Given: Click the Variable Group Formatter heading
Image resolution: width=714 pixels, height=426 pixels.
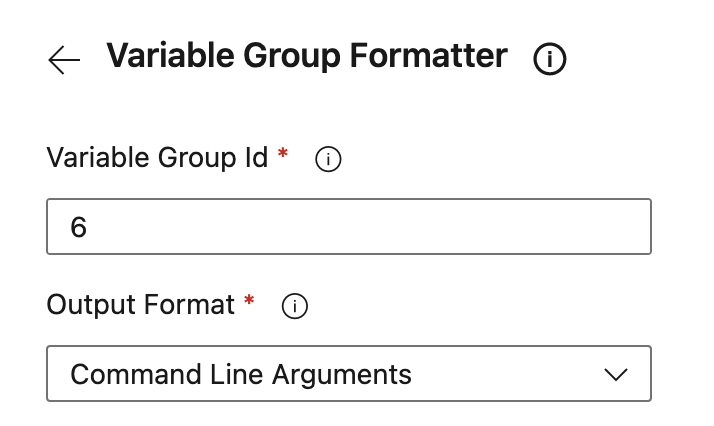Looking at the screenshot, I should 307,56.
